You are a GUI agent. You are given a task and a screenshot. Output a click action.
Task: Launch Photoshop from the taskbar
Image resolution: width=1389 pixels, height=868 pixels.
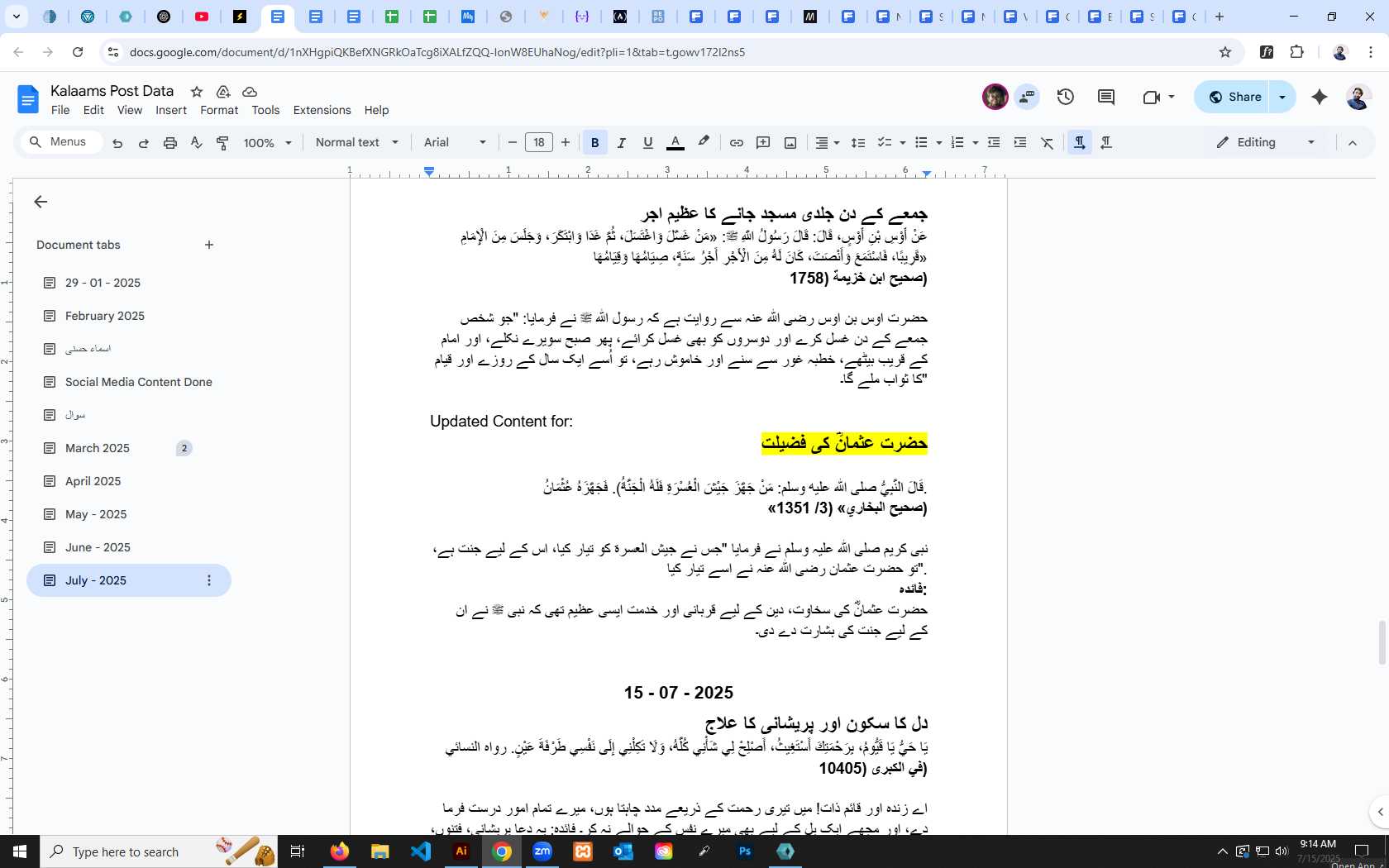click(x=745, y=851)
